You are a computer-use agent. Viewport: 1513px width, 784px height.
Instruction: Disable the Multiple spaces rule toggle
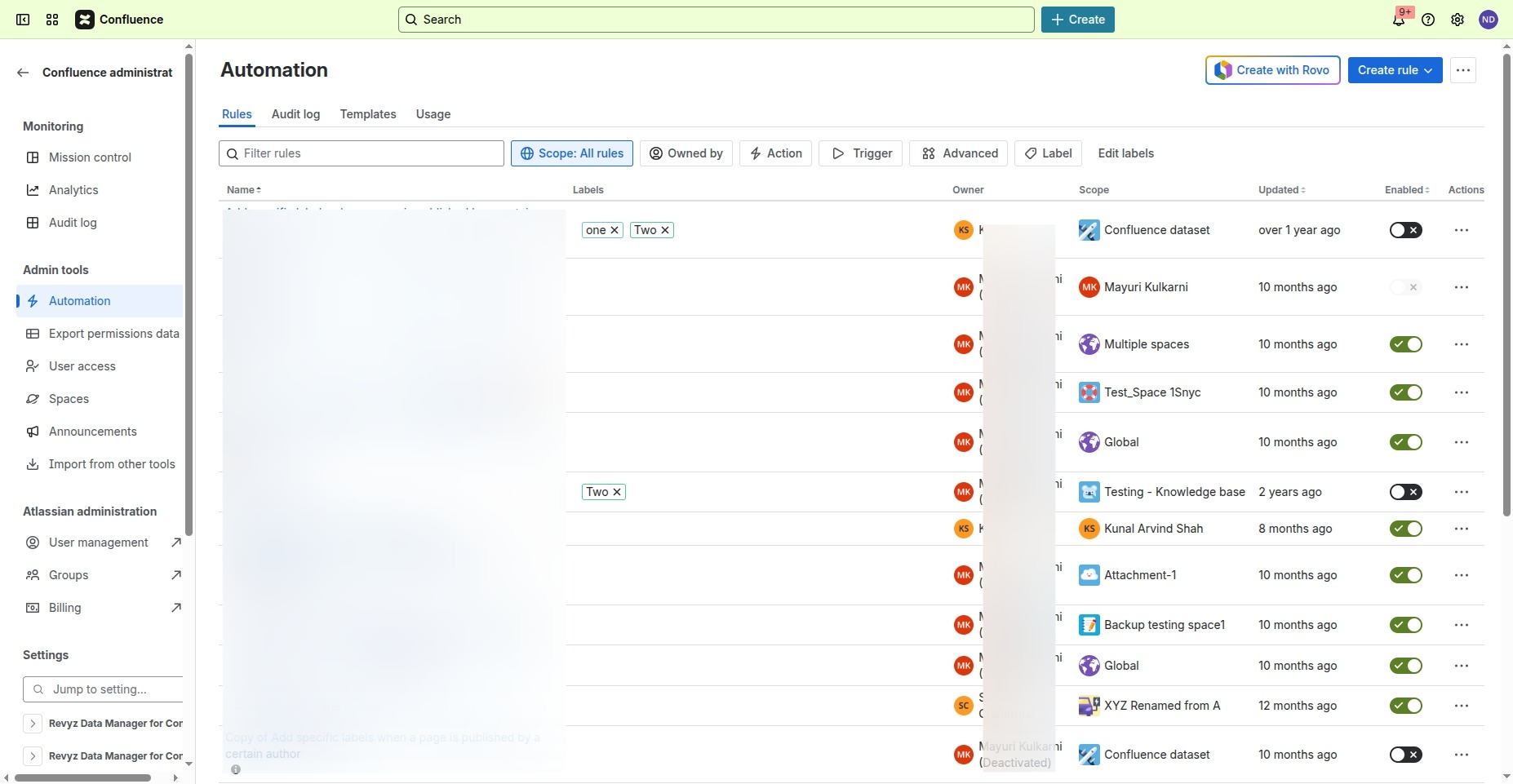tap(1405, 344)
